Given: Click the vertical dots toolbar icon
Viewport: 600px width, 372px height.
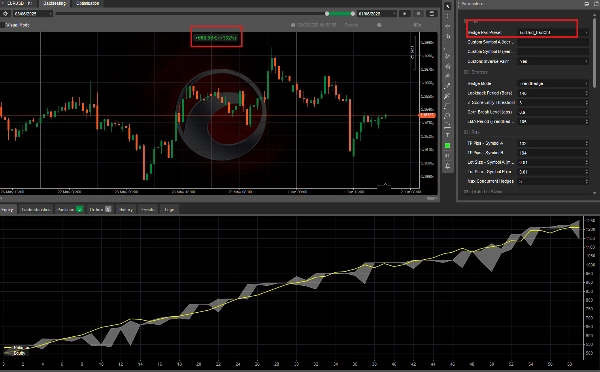Looking at the screenshot, I should coord(447,16).
